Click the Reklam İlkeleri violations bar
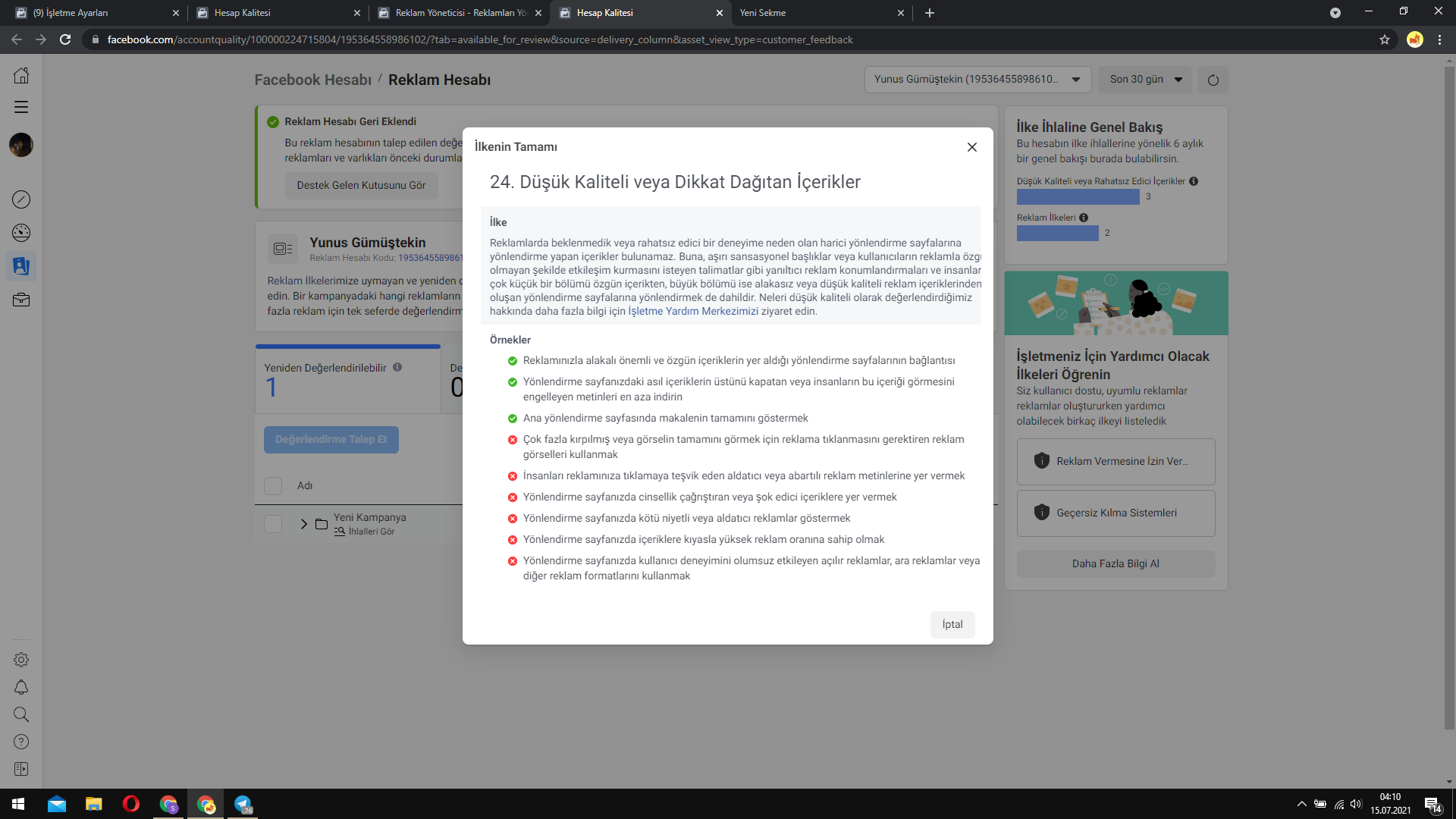 pyautogui.click(x=1057, y=233)
